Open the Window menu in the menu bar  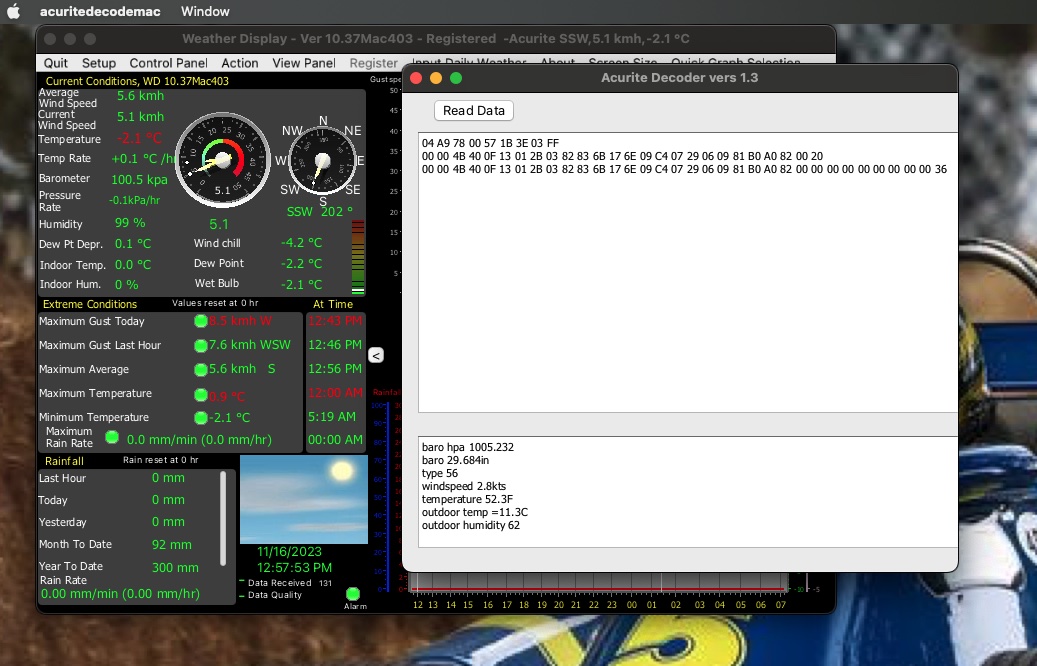[205, 11]
